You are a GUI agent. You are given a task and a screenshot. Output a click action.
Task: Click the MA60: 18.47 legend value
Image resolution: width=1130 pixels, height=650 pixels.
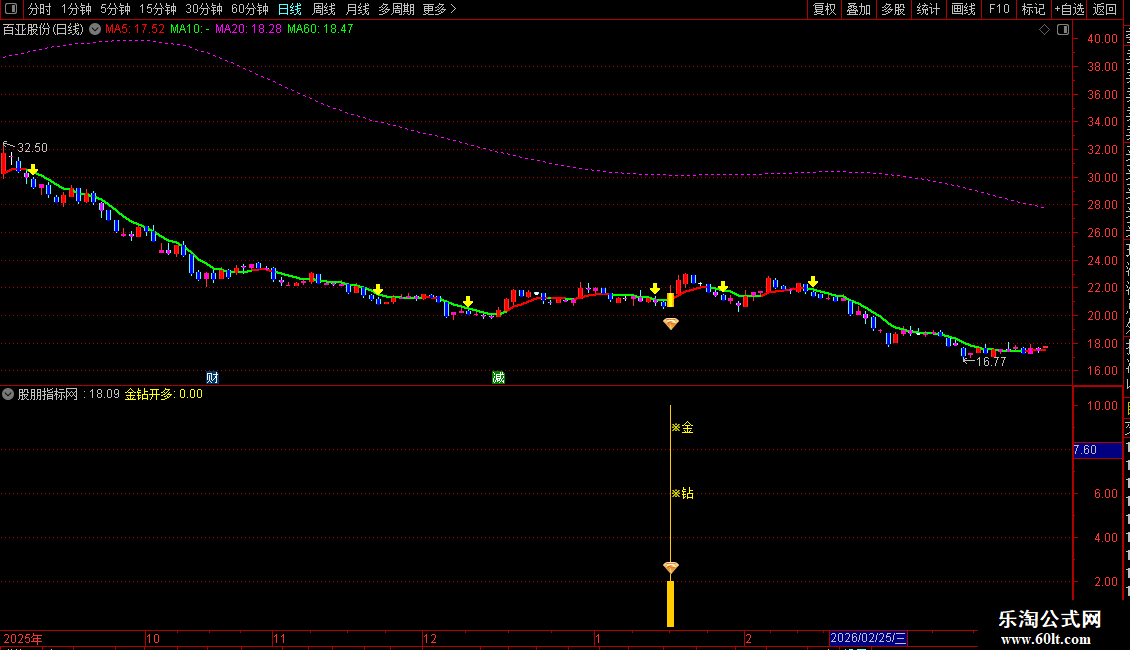point(320,30)
